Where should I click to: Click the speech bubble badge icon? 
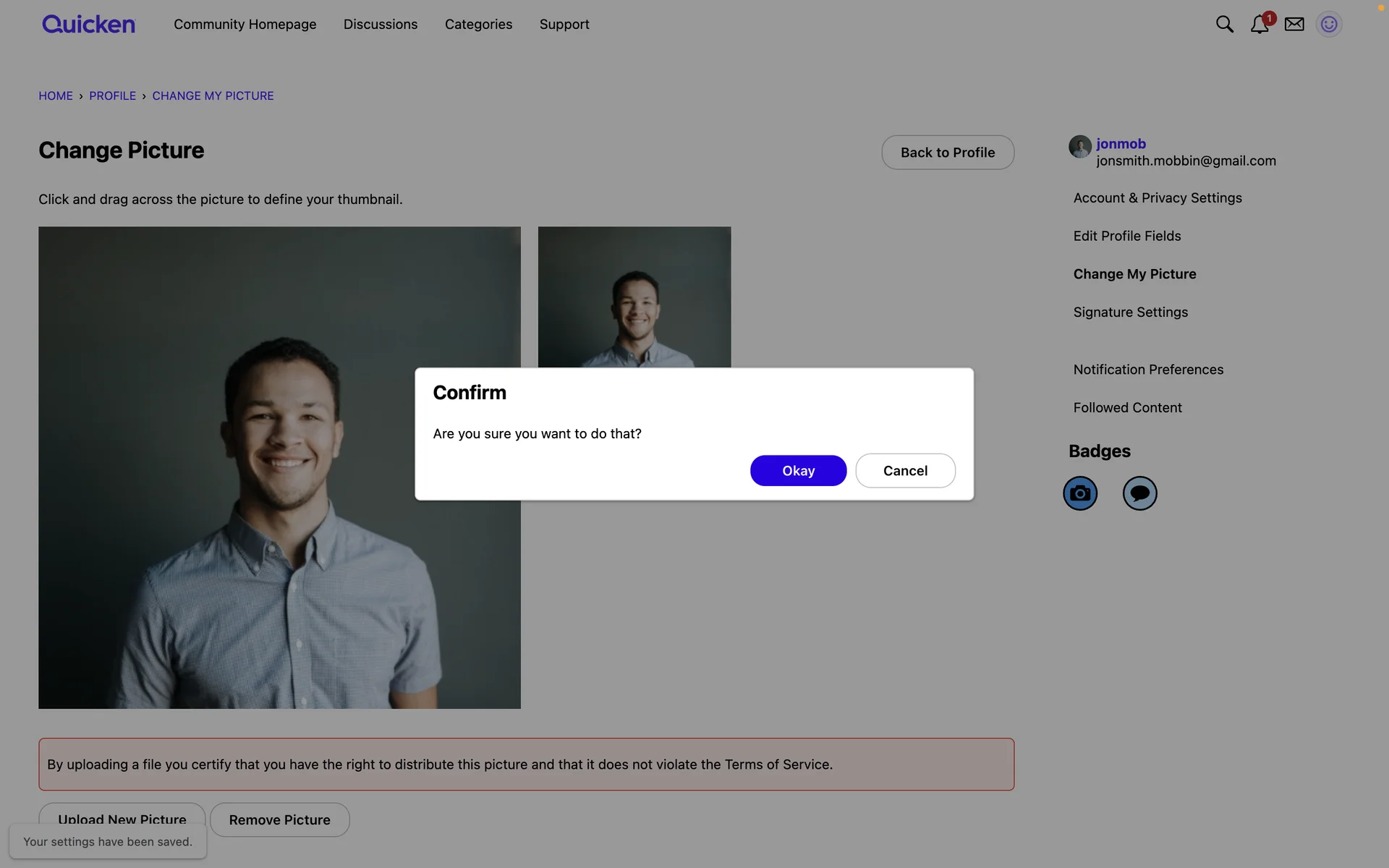click(x=1139, y=493)
